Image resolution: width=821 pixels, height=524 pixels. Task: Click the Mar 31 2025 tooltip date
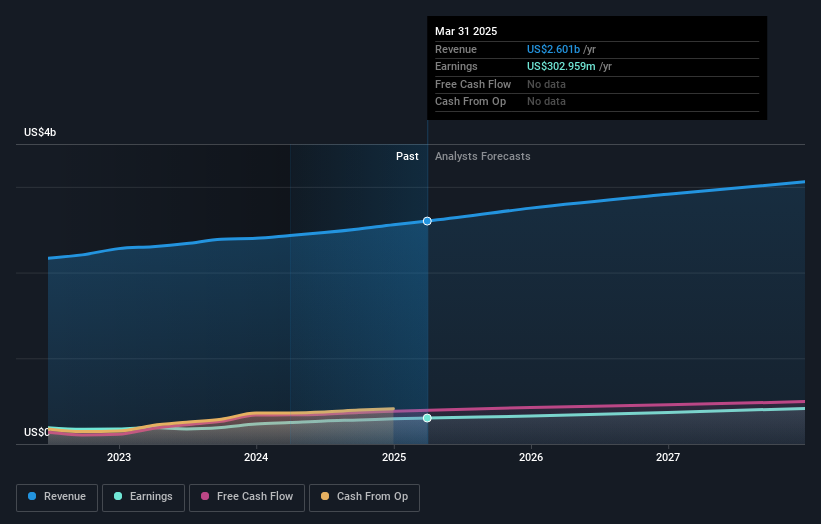(466, 31)
